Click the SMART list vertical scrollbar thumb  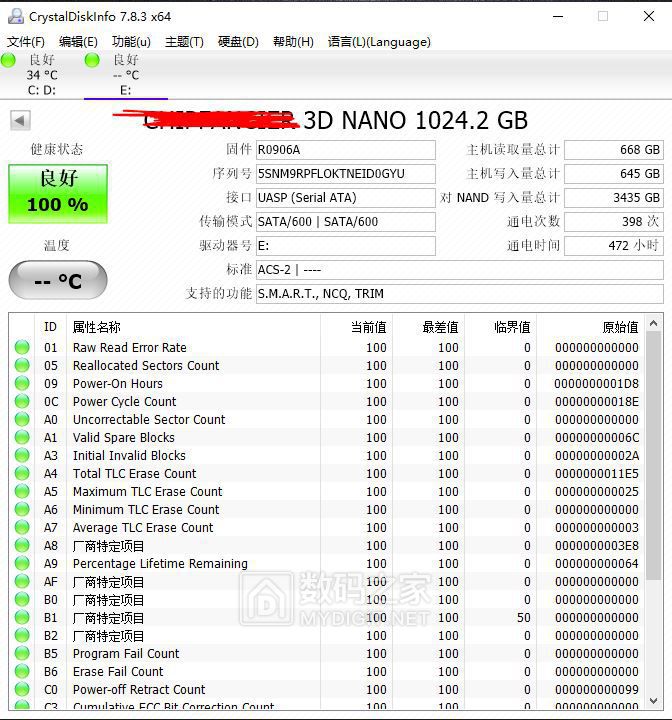tap(653, 456)
